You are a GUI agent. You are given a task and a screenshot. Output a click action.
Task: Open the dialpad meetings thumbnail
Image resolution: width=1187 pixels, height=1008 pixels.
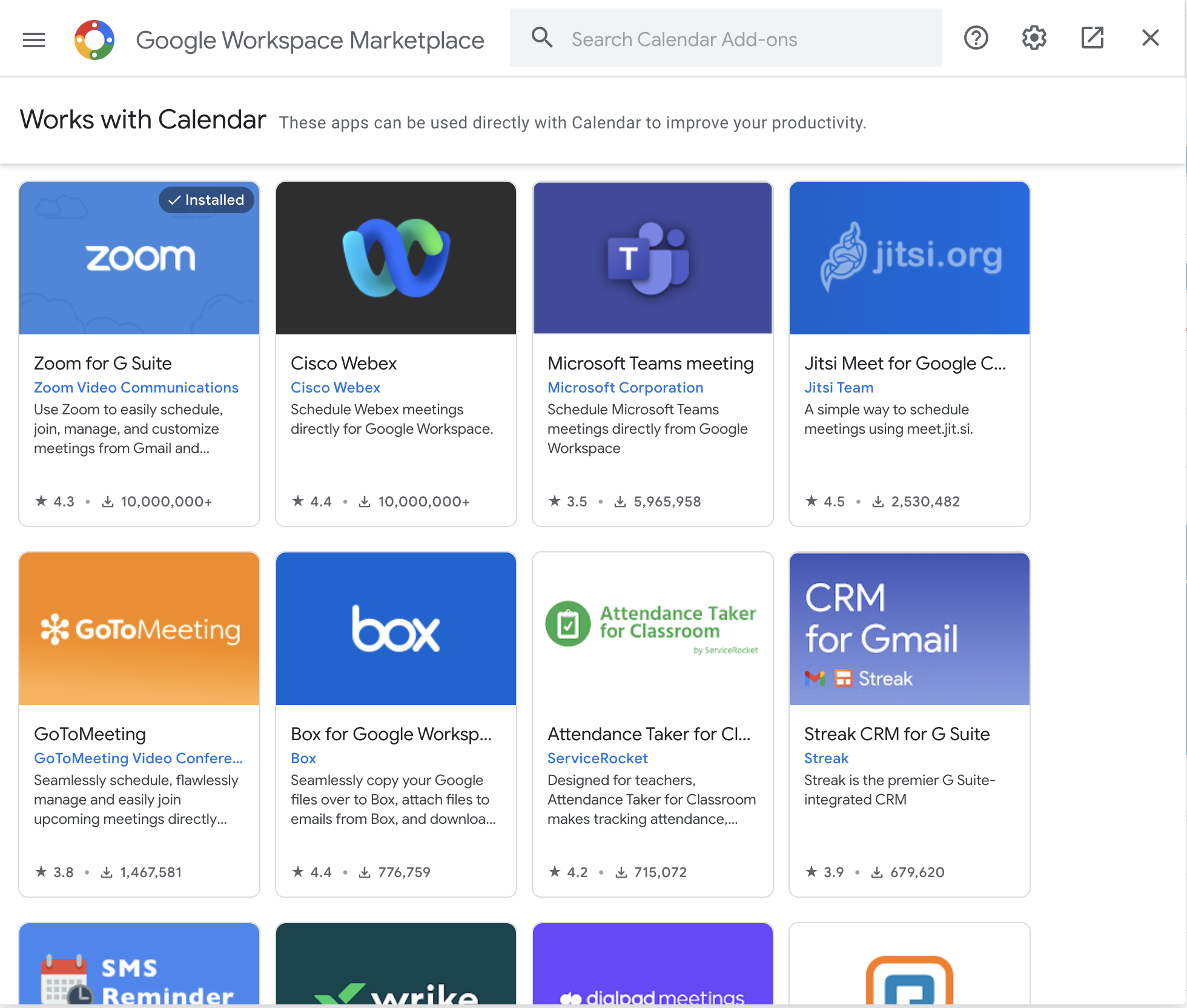click(653, 964)
